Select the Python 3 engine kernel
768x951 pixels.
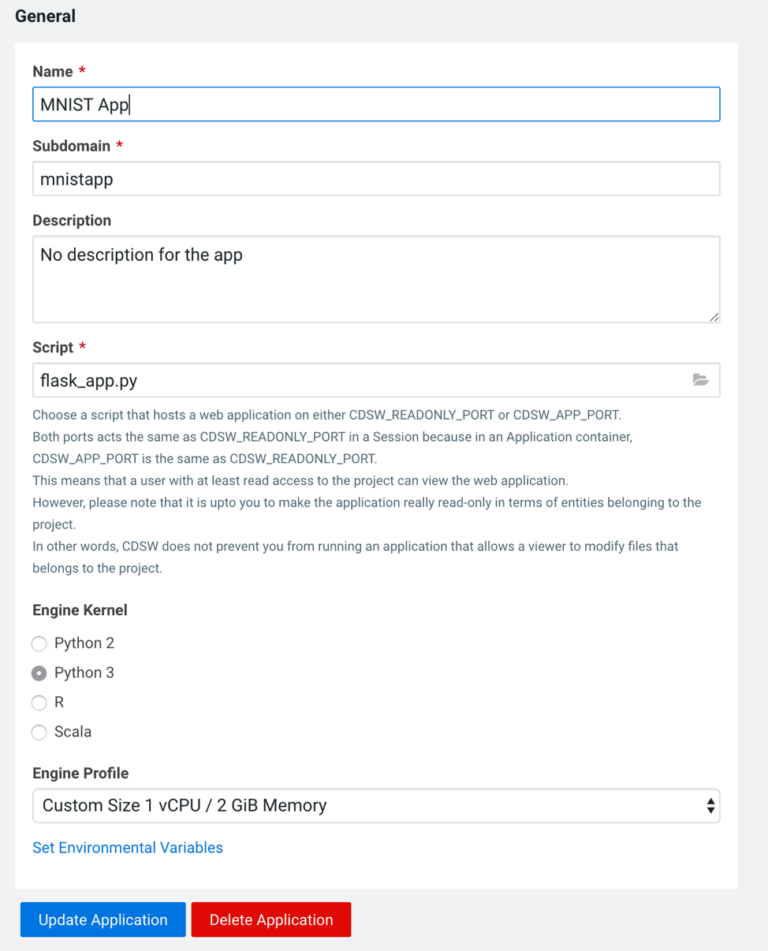tap(38, 672)
